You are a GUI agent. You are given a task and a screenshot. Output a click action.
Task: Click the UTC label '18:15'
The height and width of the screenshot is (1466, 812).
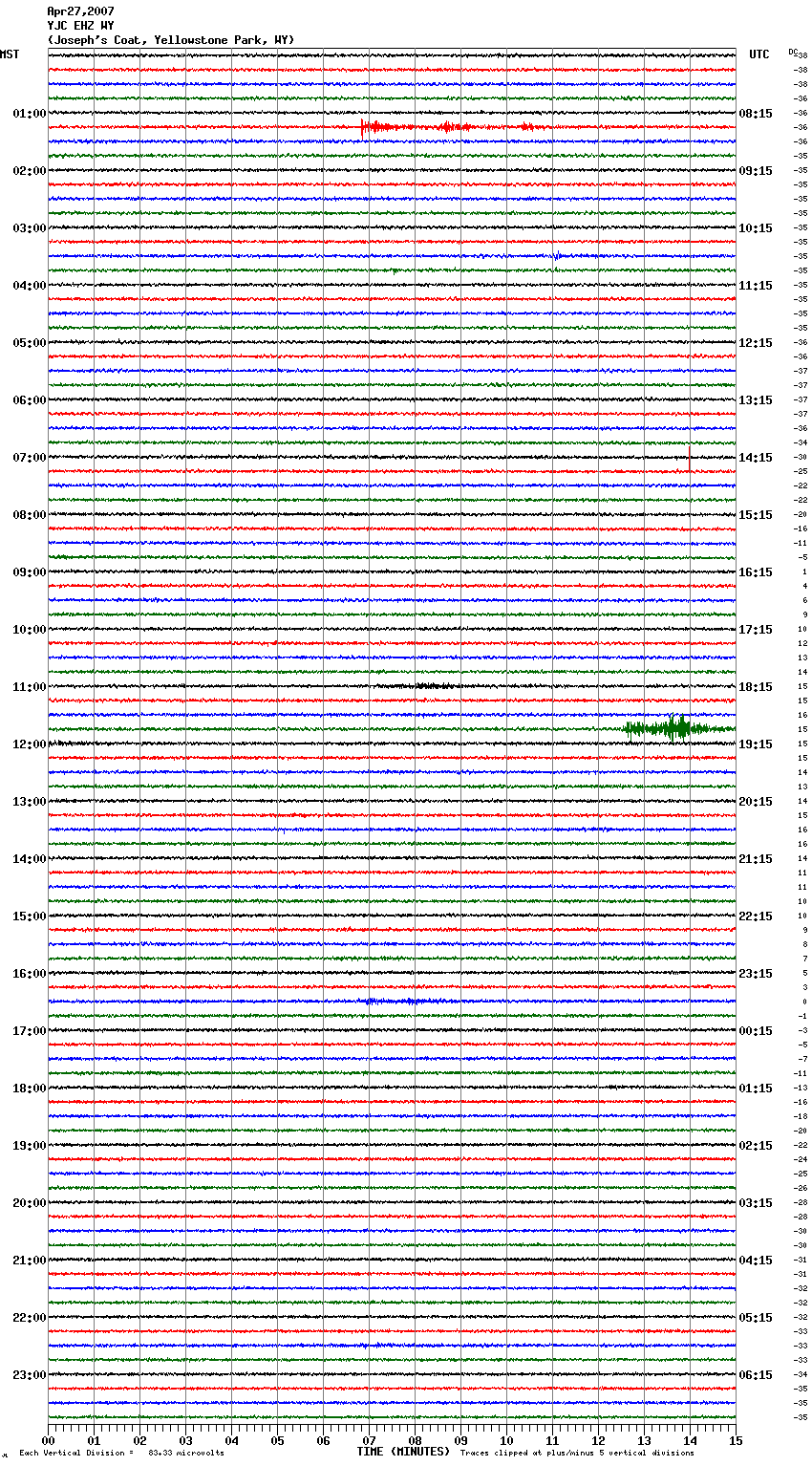click(756, 687)
